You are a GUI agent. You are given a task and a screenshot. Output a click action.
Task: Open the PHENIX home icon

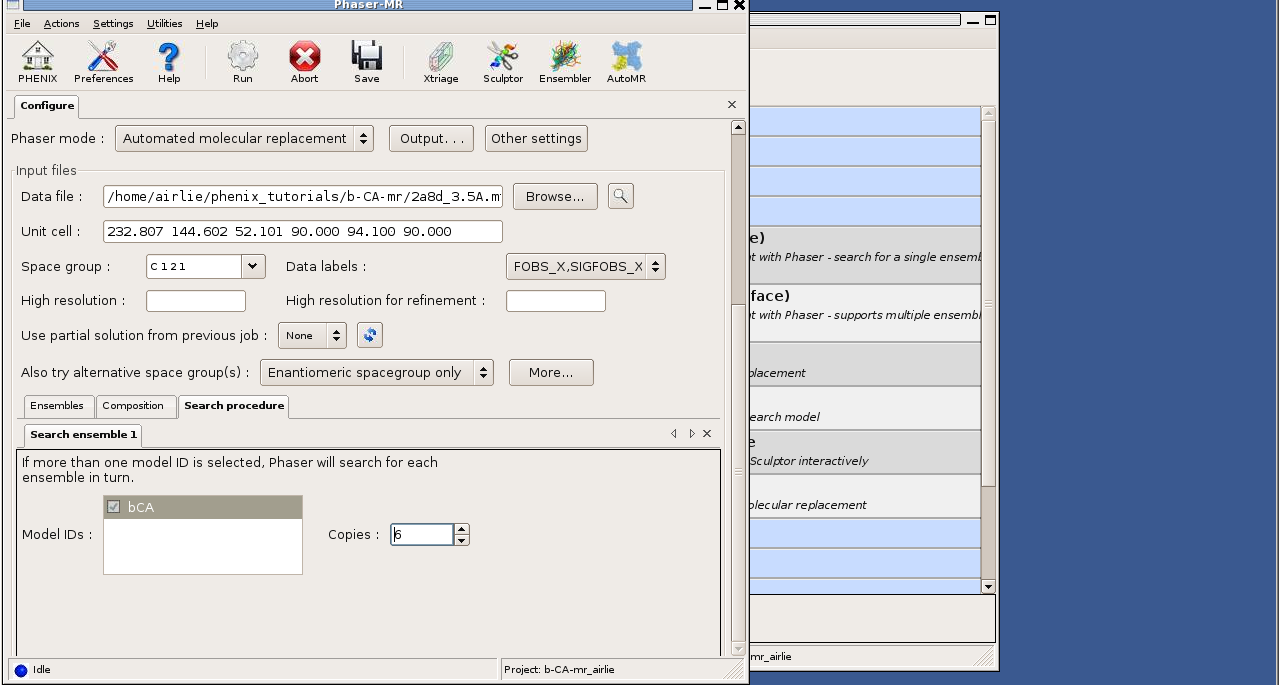pos(37,62)
